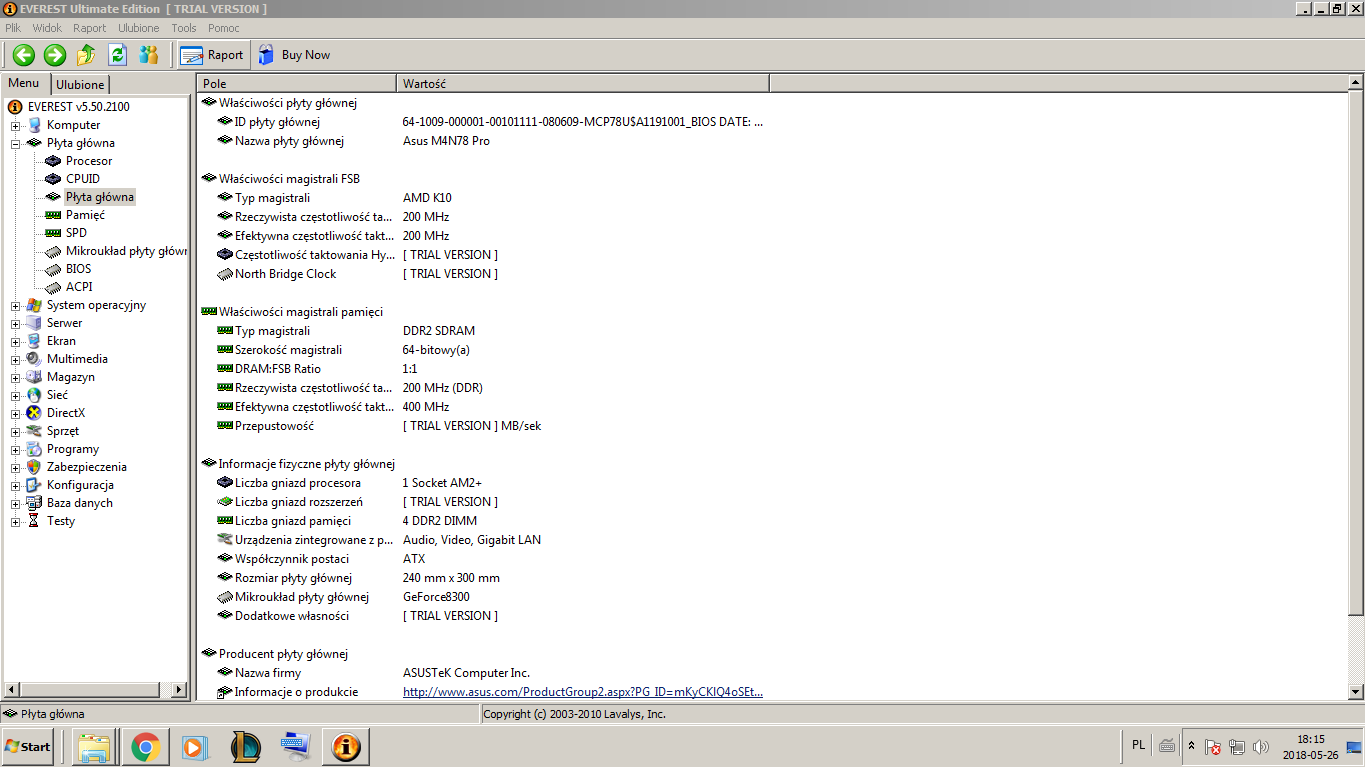Expand the Komputer tree node
The width and height of the screenshot is (1365, 767).
click(x=16, y=125)
